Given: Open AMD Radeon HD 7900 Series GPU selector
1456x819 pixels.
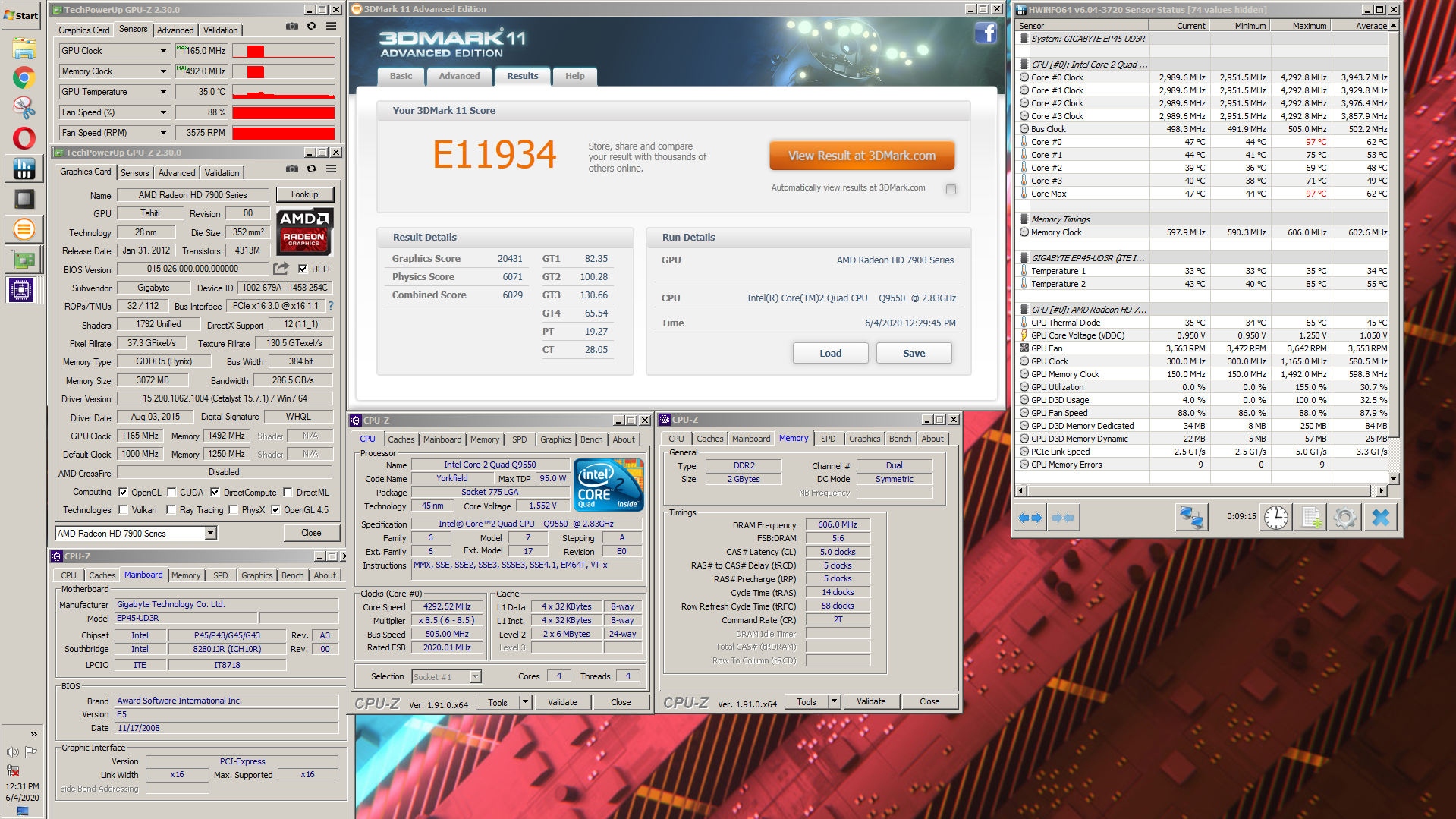Looking at the screenshot, I should (211, 534).
